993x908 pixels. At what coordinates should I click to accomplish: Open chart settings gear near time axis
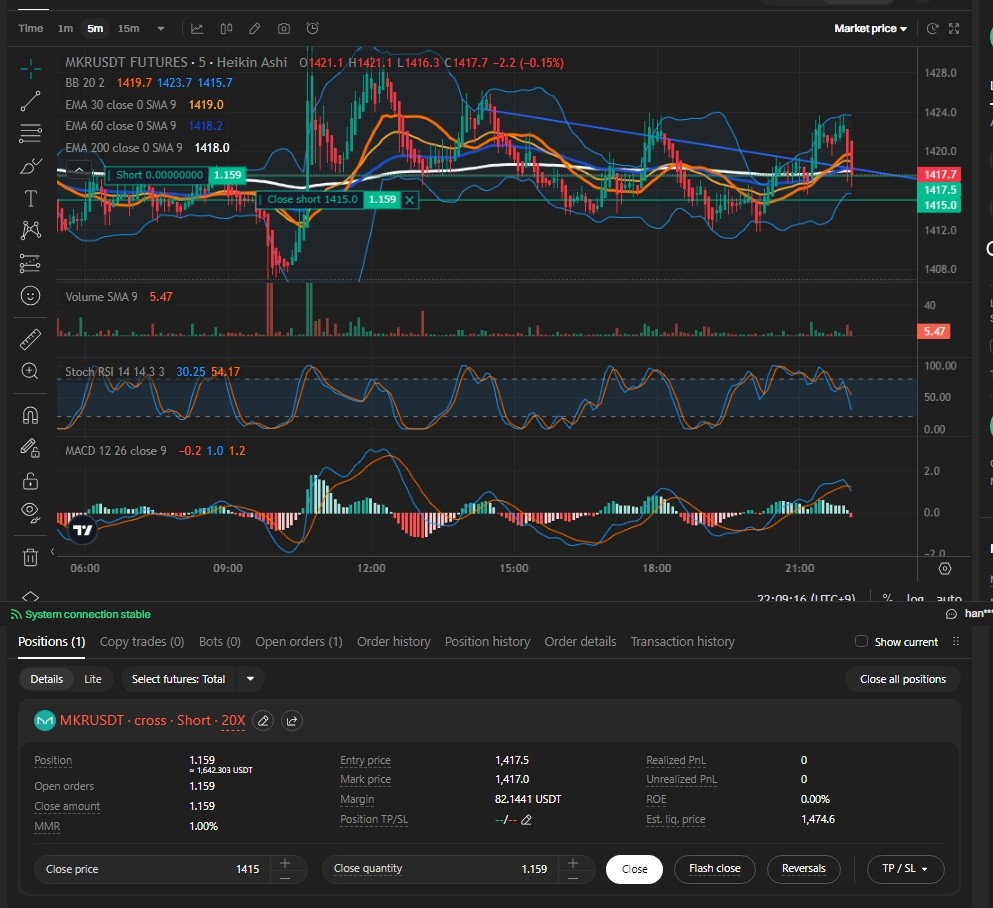pyautogui.click(x=945, y=569)
